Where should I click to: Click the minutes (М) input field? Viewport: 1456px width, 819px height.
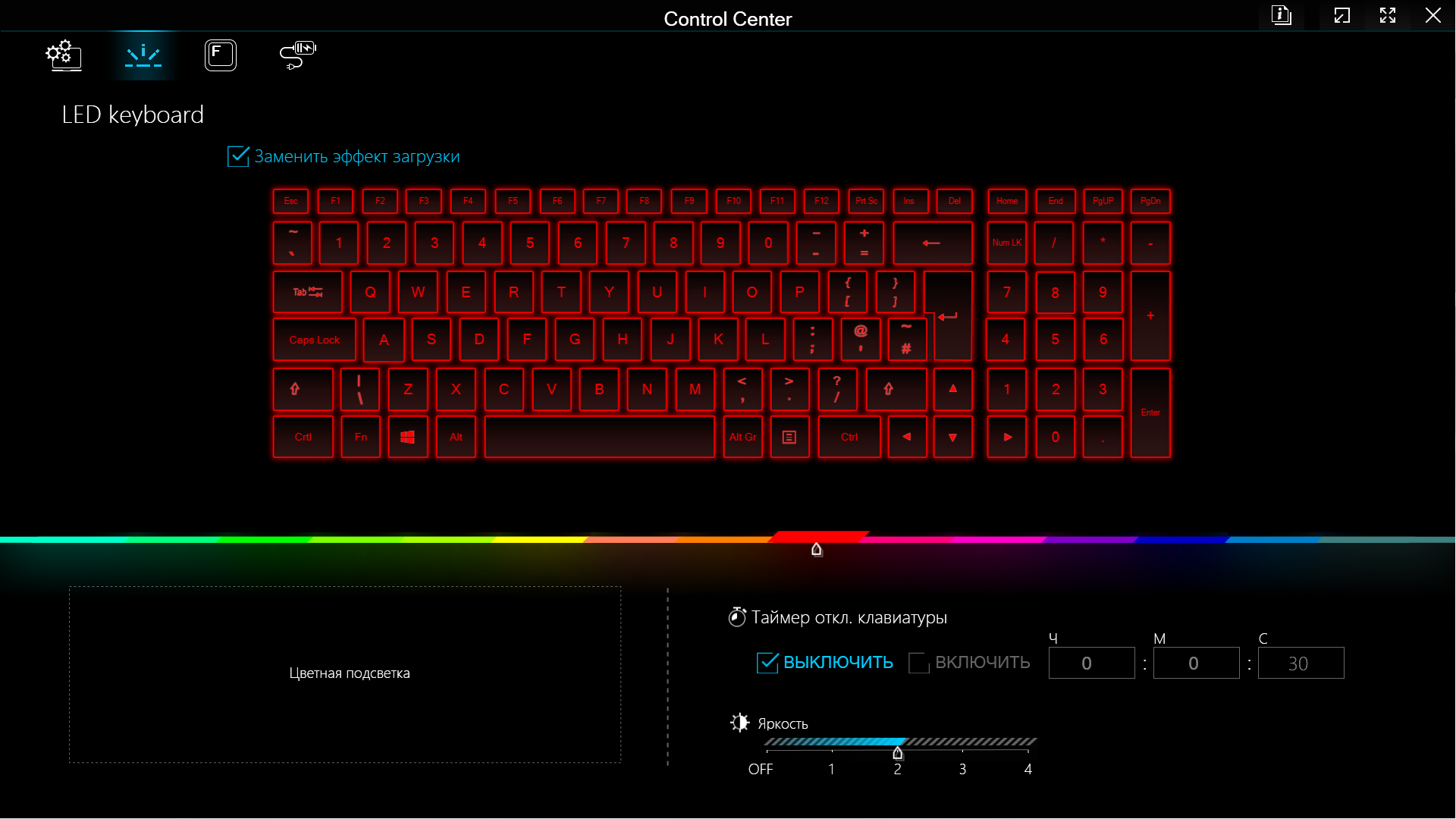click(x=1196, y=663)
